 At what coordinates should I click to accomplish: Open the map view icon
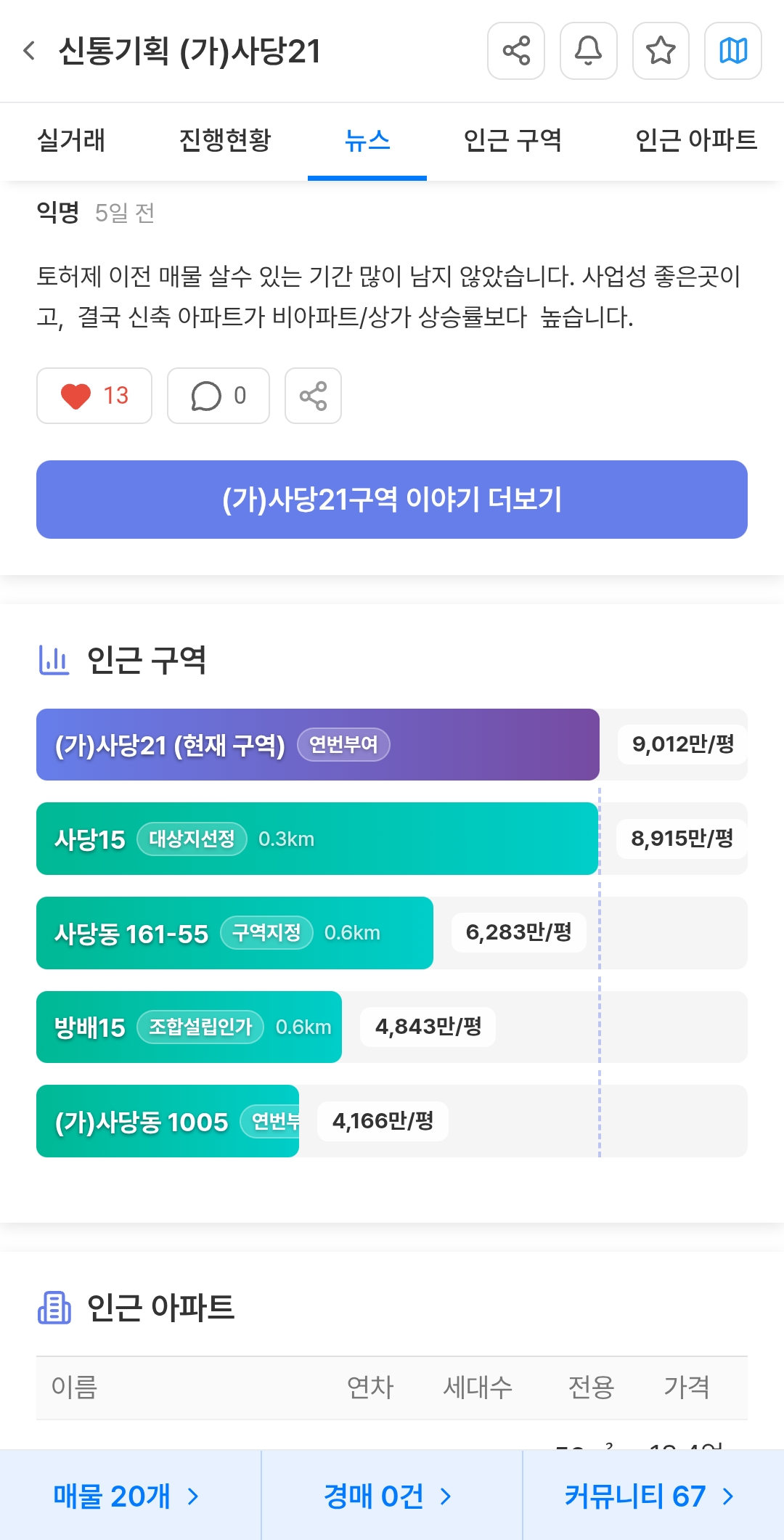click(x=732, y=51)
